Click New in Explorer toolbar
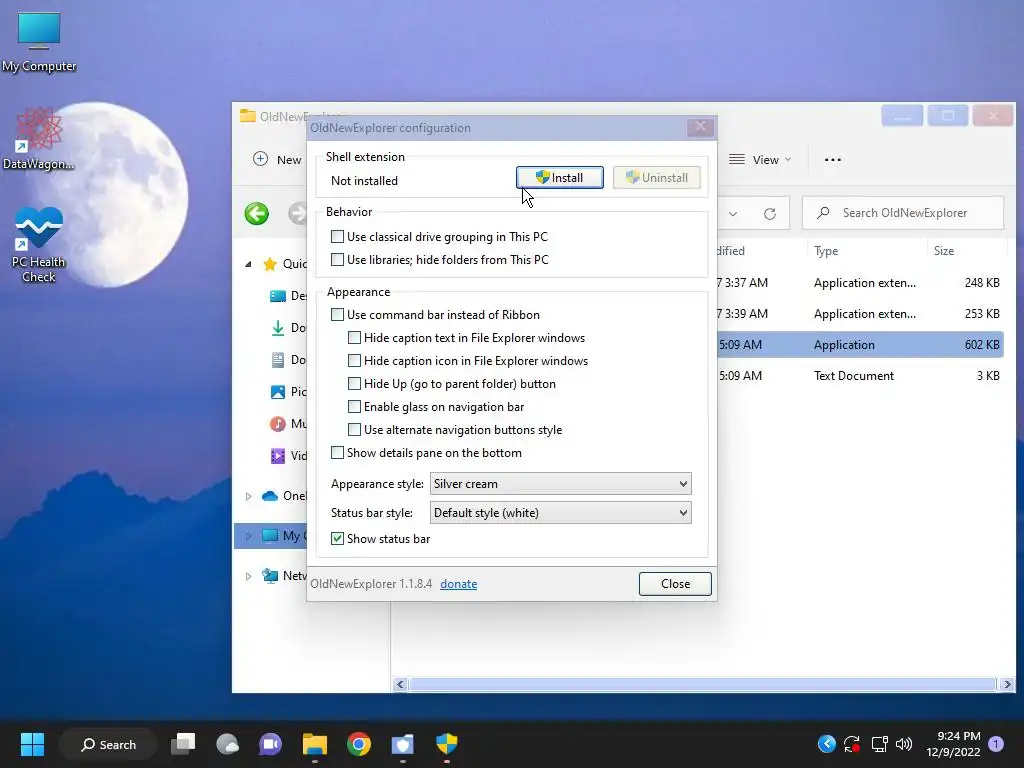This screenshot has width=1024, height=768. (x=278, y=160)
